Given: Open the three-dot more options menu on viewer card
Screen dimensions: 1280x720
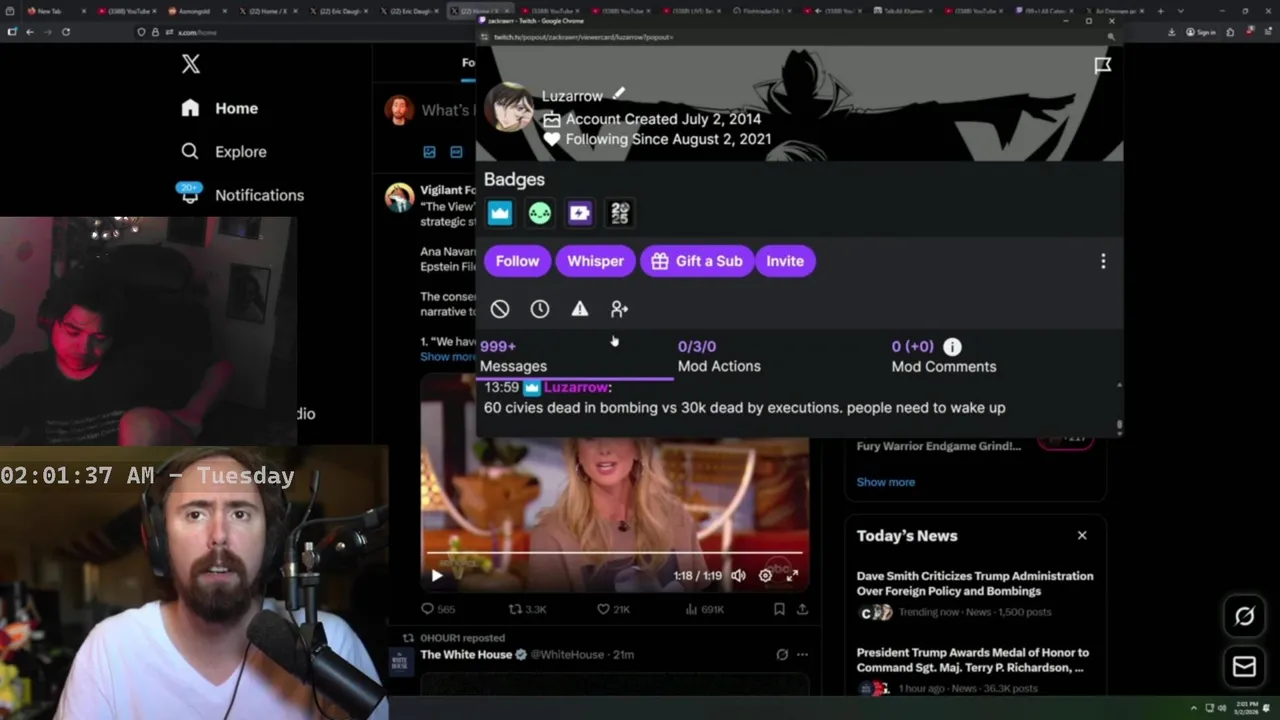Looking at the screenshot, I should point(1103,261).
